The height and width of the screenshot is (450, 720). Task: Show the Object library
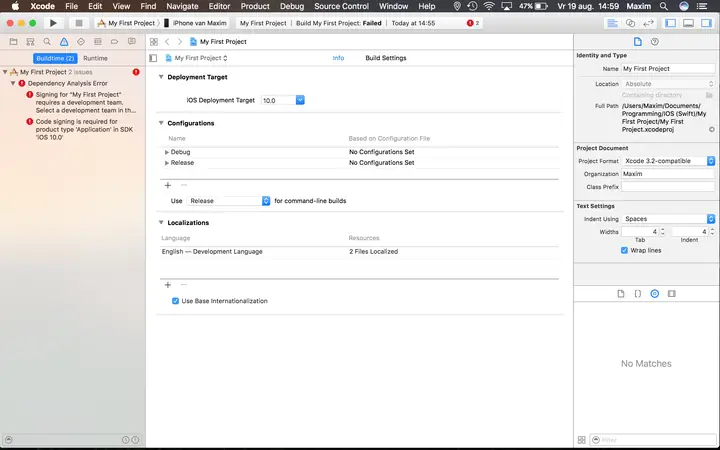click(x=655, y=294)
